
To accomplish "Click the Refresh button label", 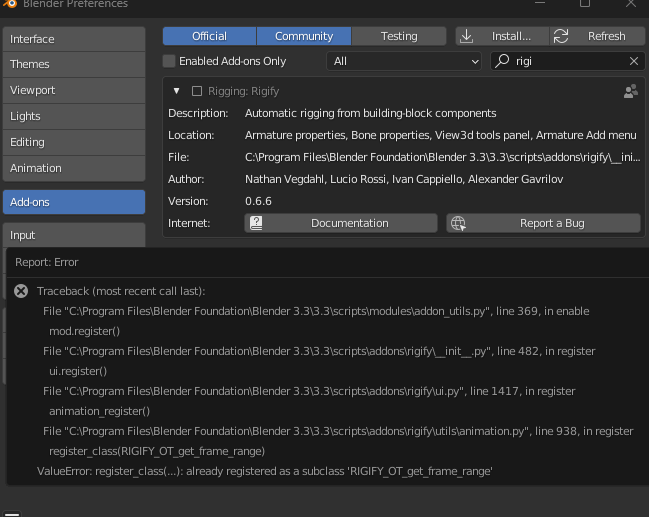I will click(606, 36).
